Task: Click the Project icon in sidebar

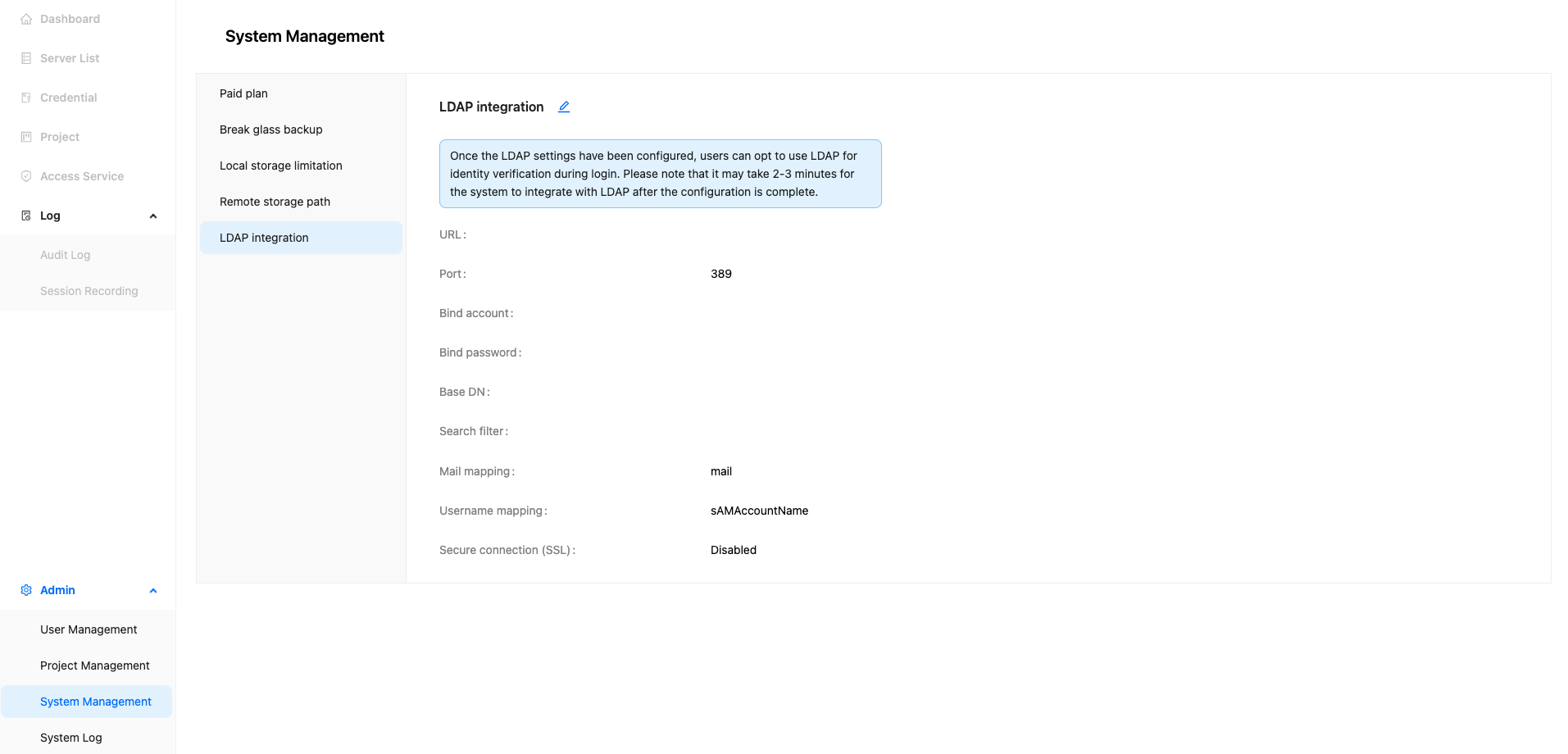Action: (26, 137)
